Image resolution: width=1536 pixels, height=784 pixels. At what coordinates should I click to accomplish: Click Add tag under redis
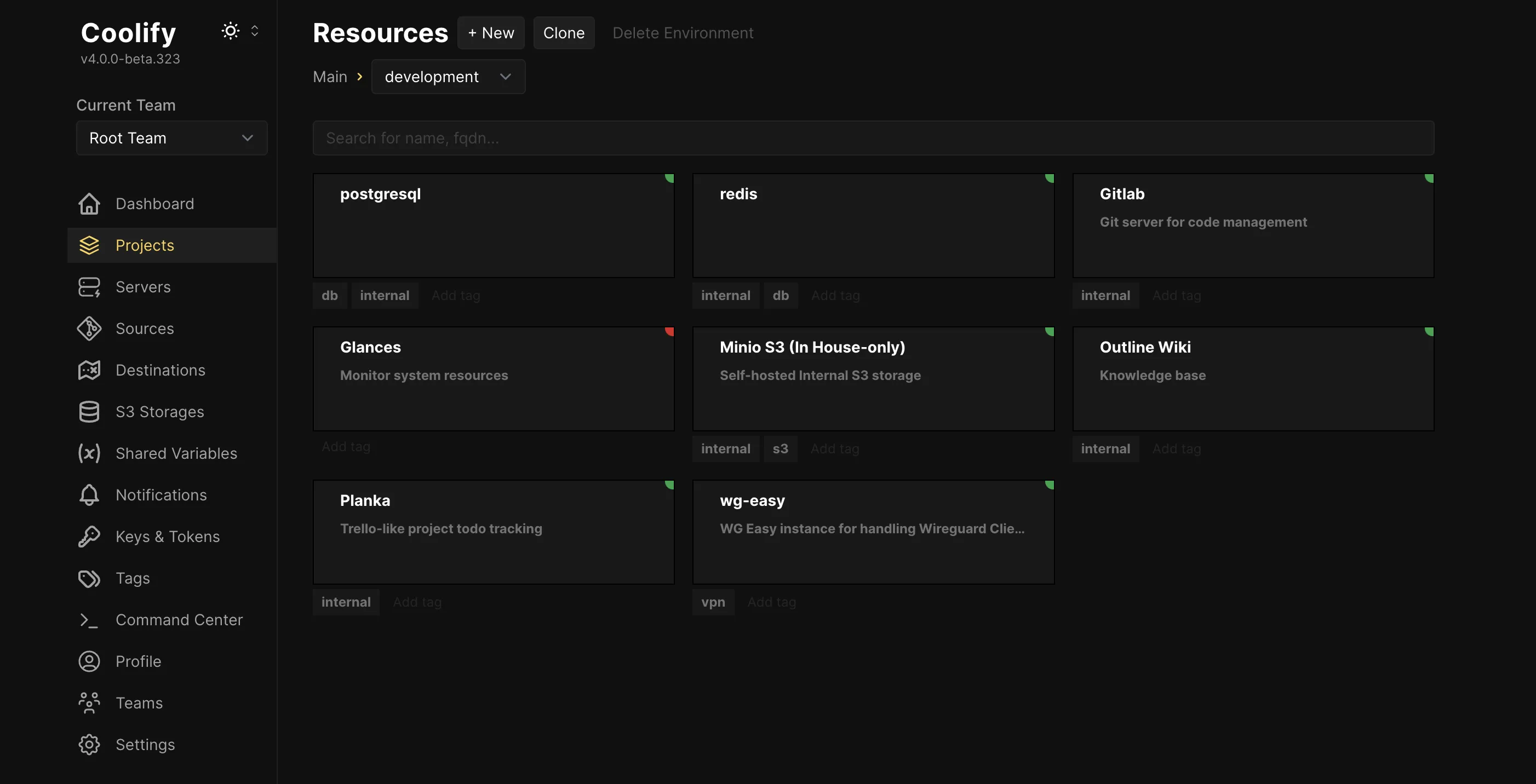click(835, 296)
